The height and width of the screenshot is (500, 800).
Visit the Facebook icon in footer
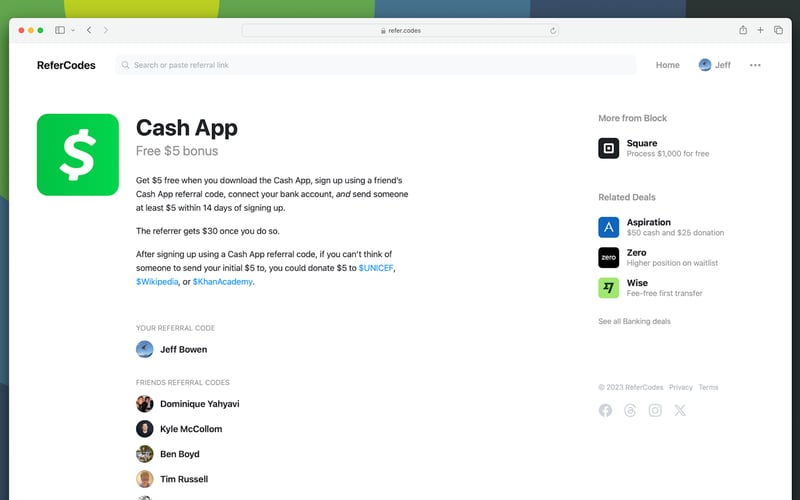[x=605, y=410]
